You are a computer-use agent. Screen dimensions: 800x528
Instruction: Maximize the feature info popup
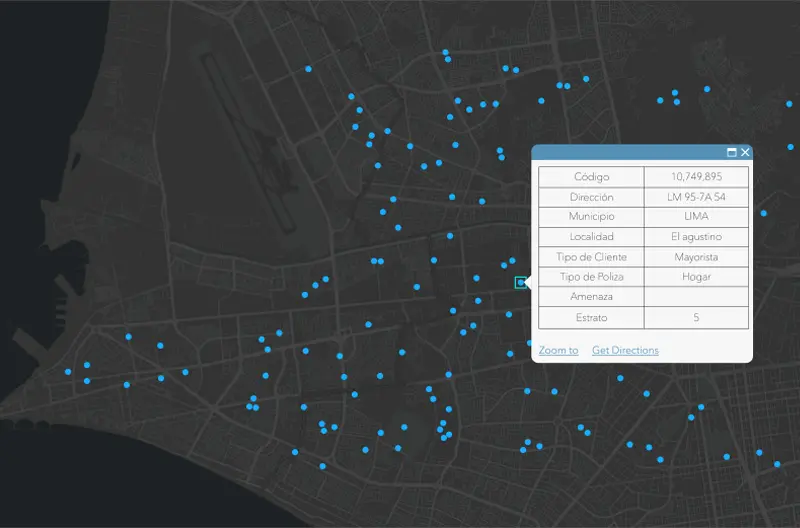pos(731,152)
